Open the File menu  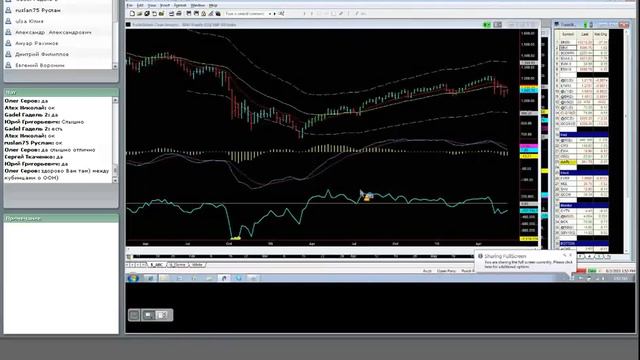(129, 5)
